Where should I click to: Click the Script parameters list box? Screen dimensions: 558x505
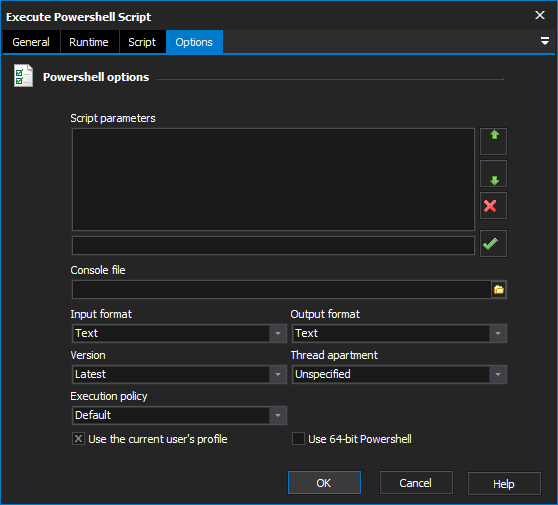[x=273, y=179]
